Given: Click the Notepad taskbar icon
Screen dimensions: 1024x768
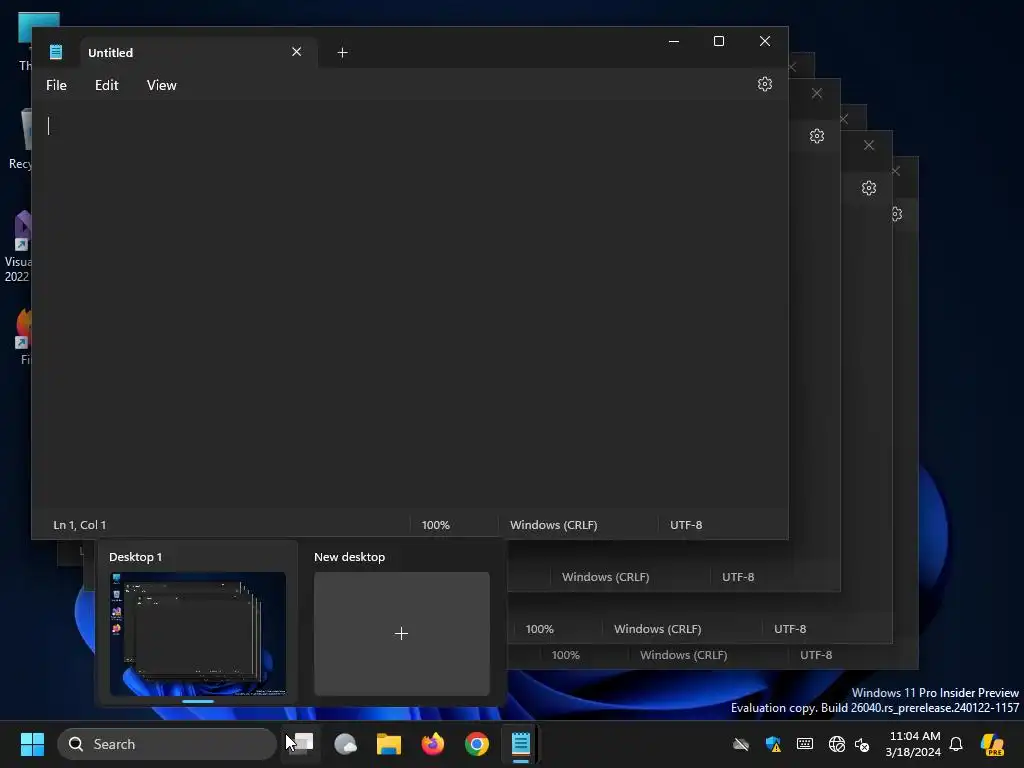Looking at the screenshot, I should pos(520,744).
